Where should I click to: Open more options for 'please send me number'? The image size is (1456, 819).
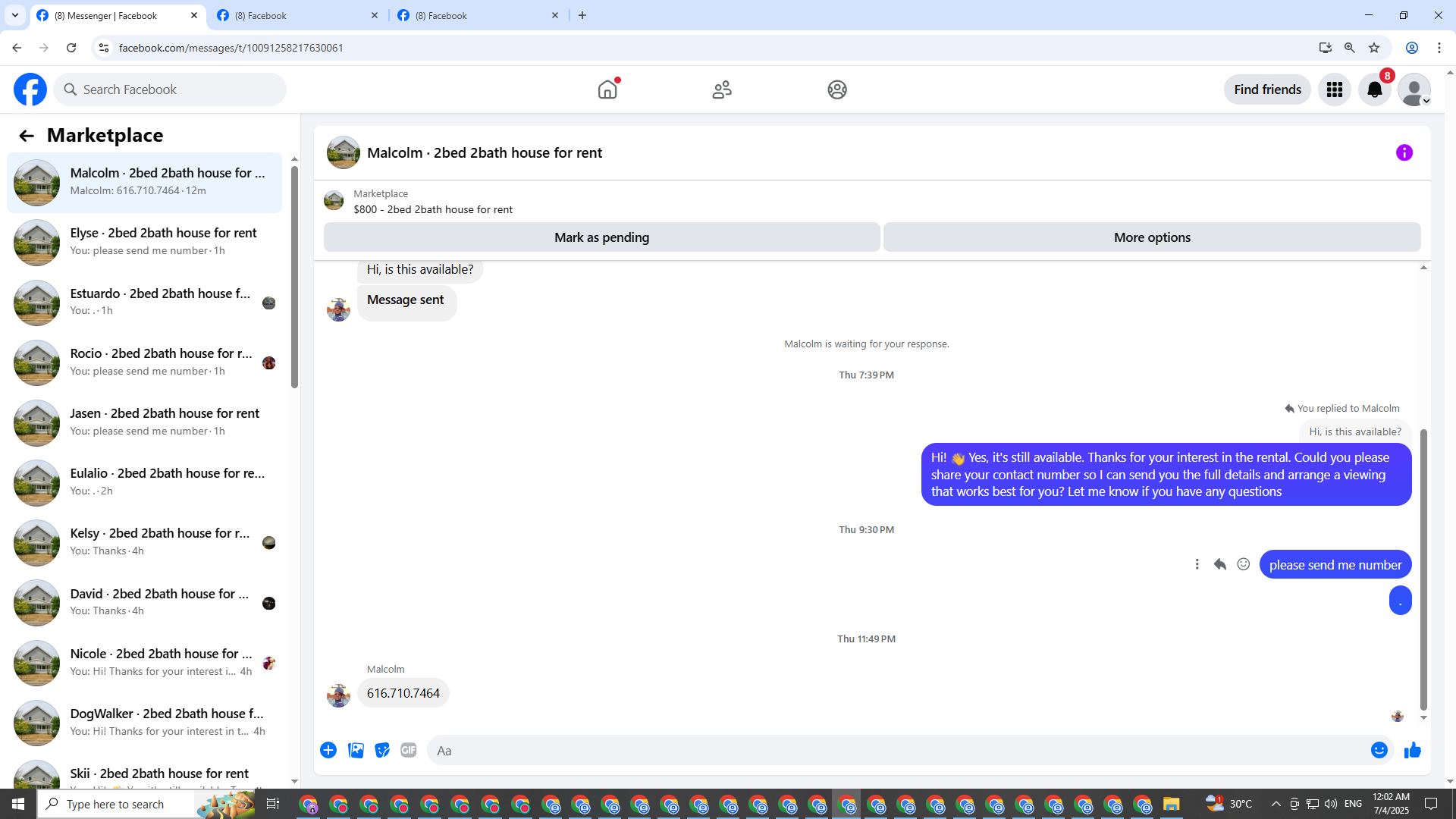point(1197,564)
